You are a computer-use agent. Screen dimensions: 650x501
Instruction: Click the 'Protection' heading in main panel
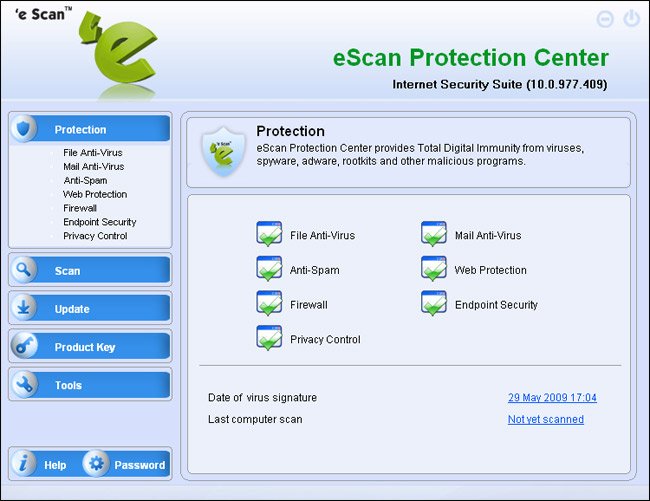click(x=291, y=131)
